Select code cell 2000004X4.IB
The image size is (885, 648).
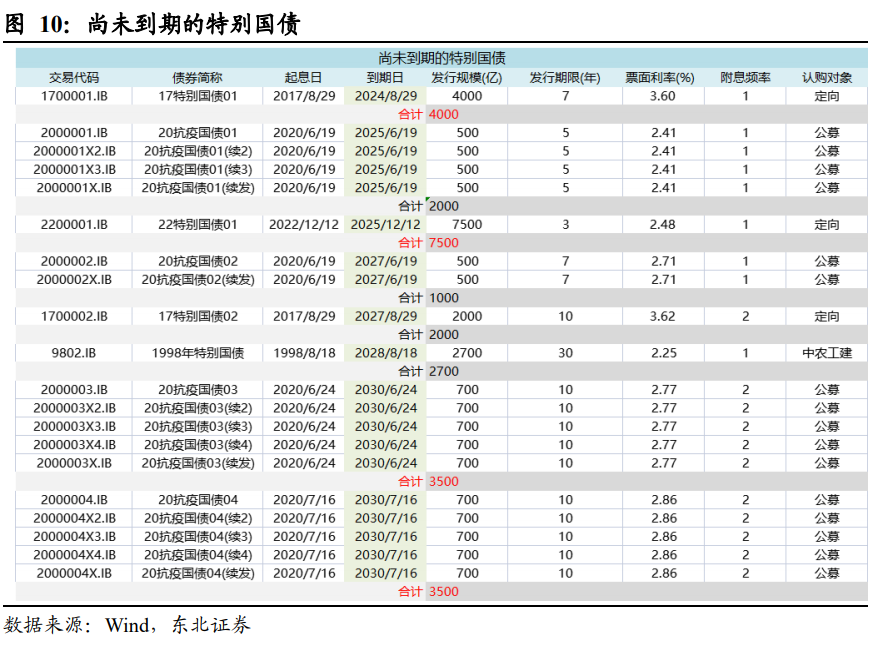(x=74, y=555)
